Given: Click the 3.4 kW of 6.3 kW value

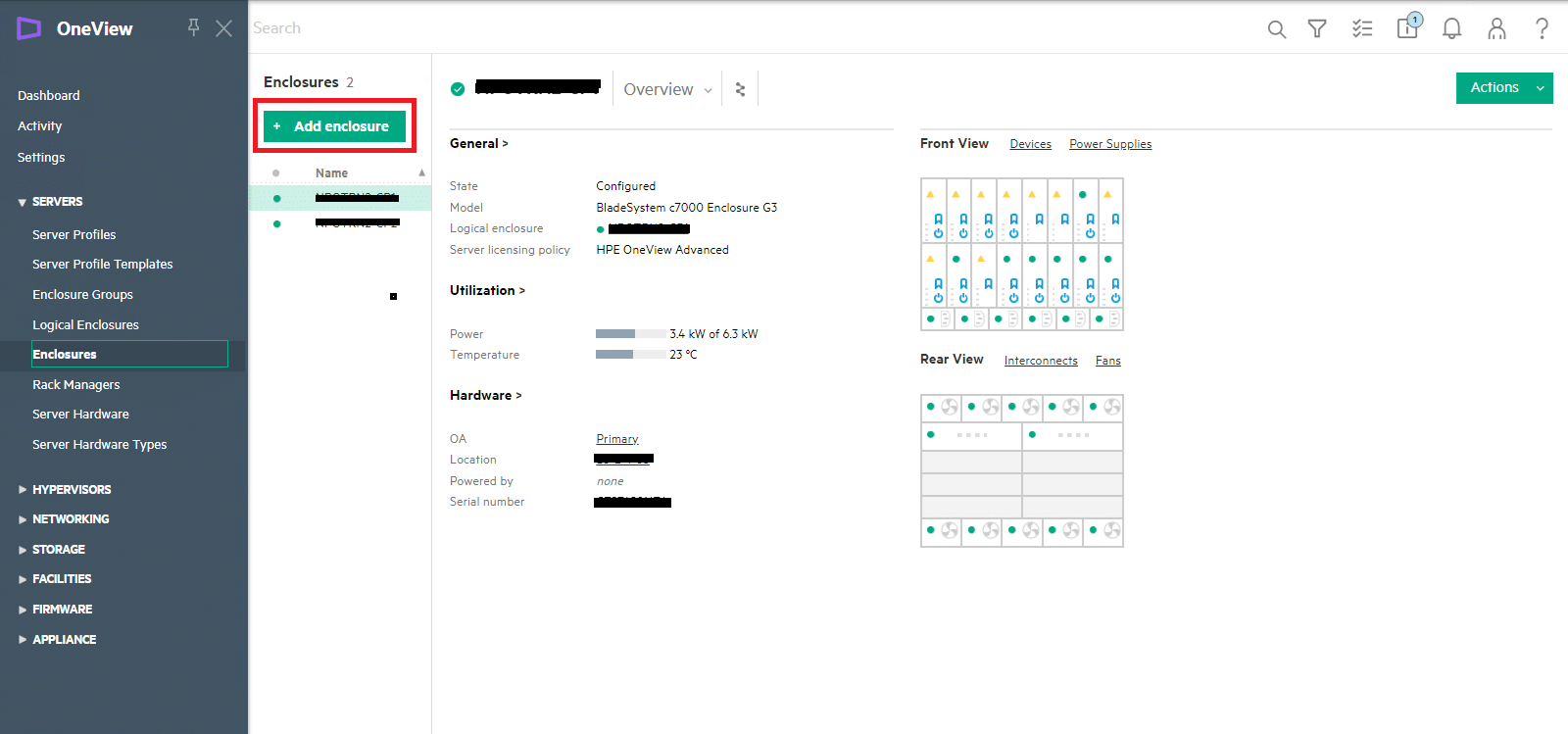Looking at the screenshot, I should (x=713, y=334).
